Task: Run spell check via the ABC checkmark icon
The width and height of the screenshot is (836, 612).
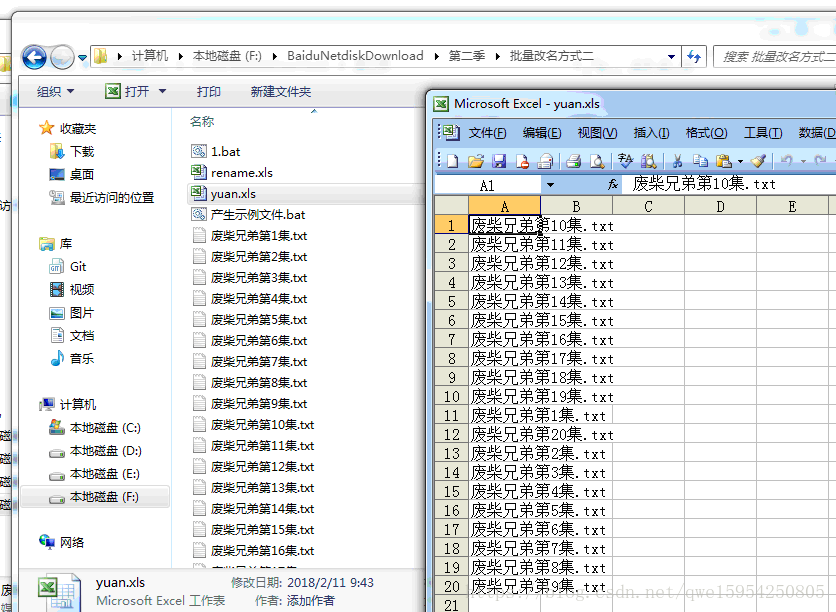Action: [x=625, y=161]
